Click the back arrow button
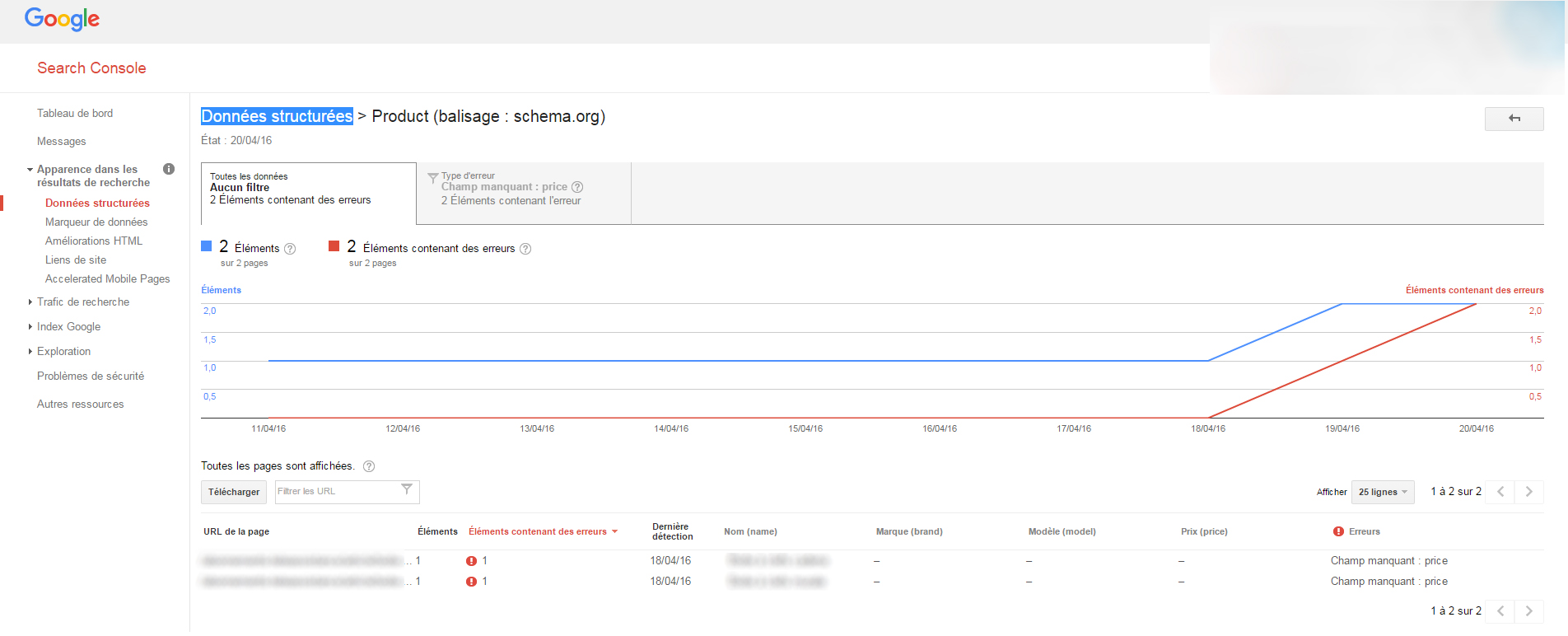Screen dimensions: 1568x636 [1514, 119]
